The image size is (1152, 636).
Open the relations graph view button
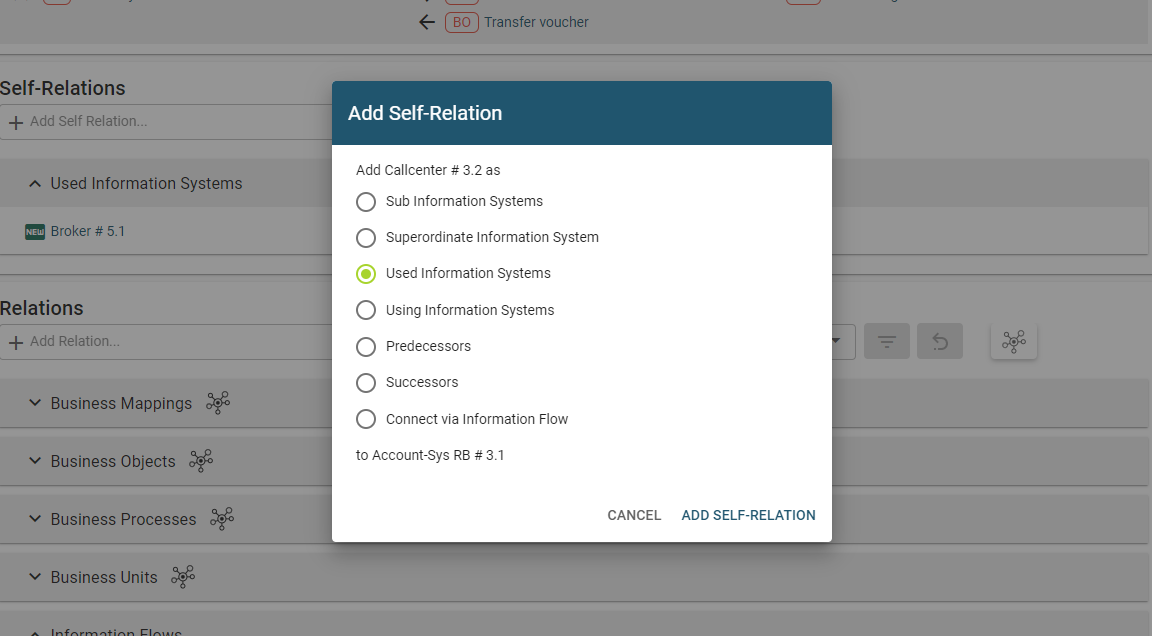click(1014, 342)
